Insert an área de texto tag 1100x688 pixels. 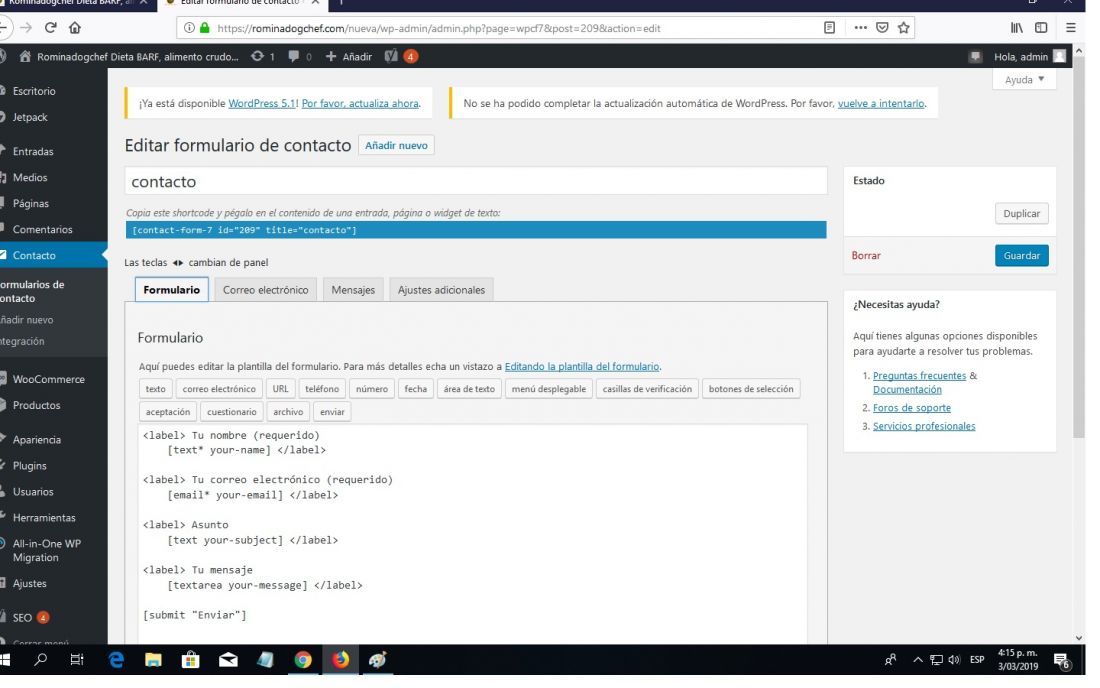click(469, 389)
